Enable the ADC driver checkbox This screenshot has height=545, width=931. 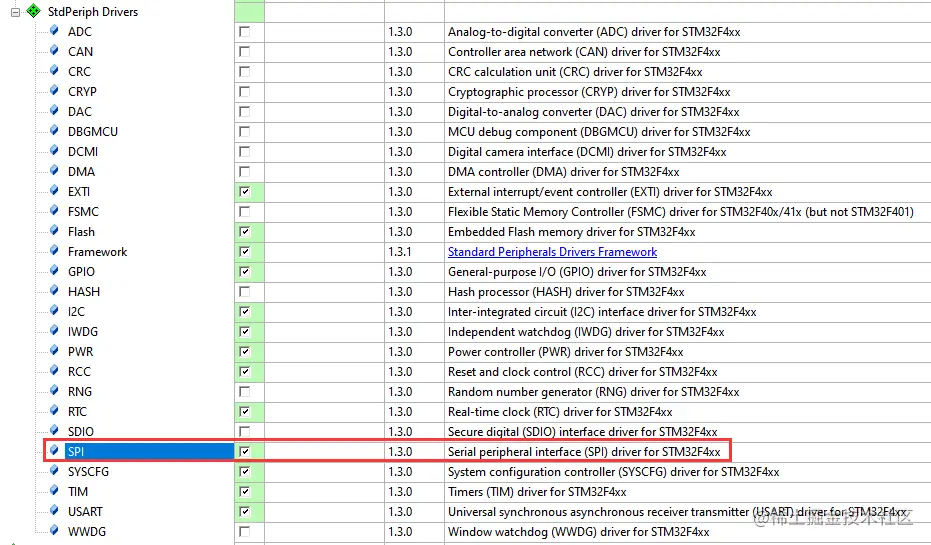pos(245,31)
